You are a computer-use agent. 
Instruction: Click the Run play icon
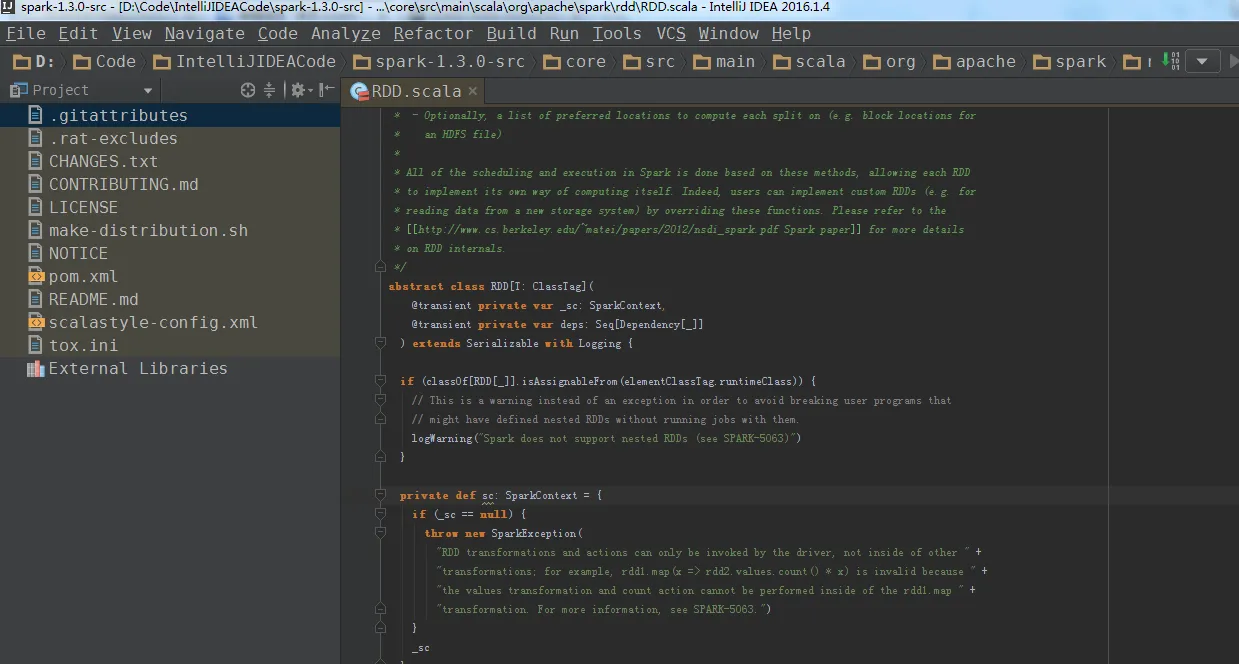pos(1232,61)
